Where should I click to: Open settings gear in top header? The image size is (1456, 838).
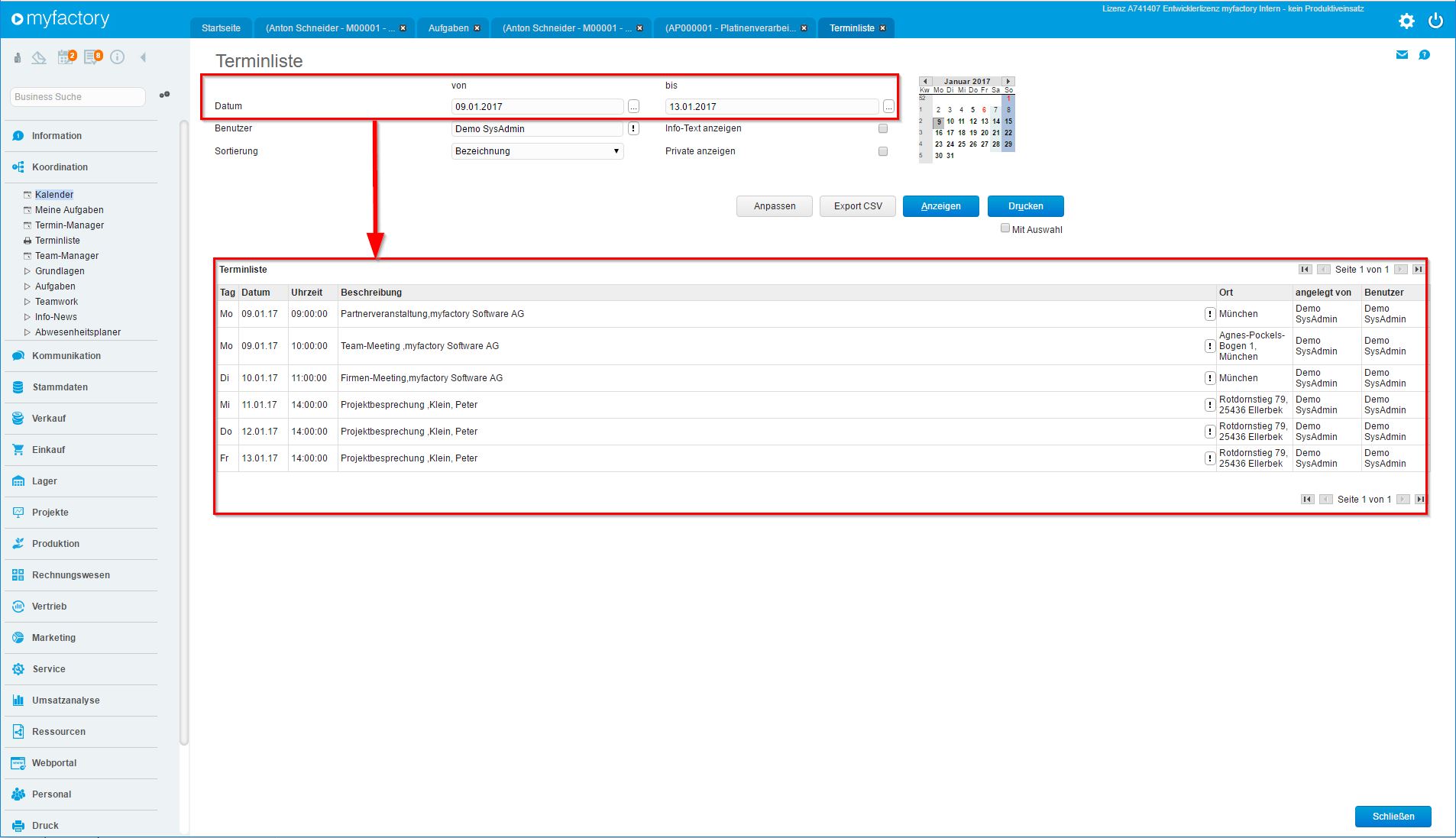coord(1406,21)
